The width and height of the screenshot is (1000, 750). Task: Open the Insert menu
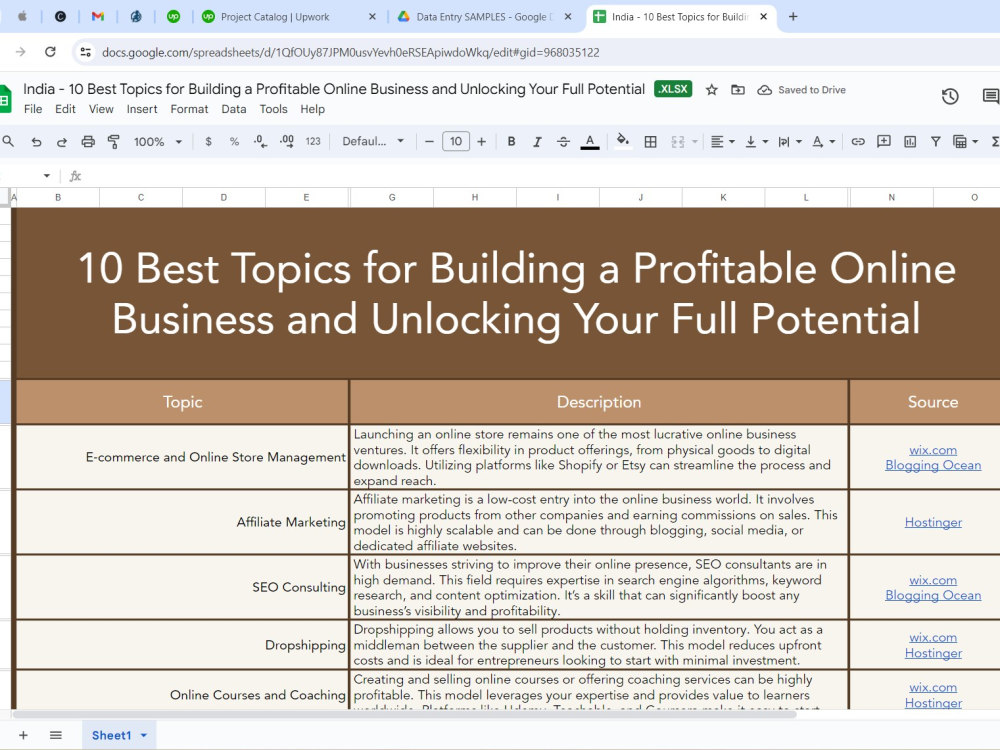pos(142,109)
